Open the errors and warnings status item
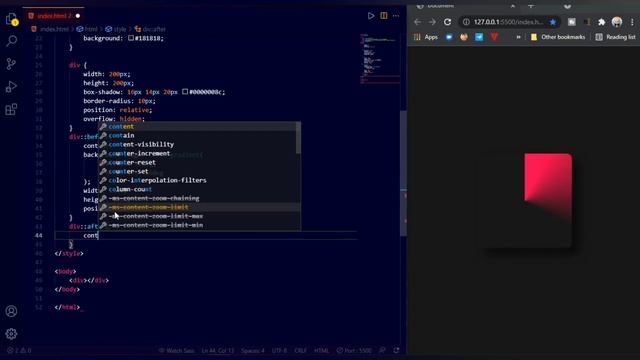Viewport: 640px width, 360px height. [19, 351]
